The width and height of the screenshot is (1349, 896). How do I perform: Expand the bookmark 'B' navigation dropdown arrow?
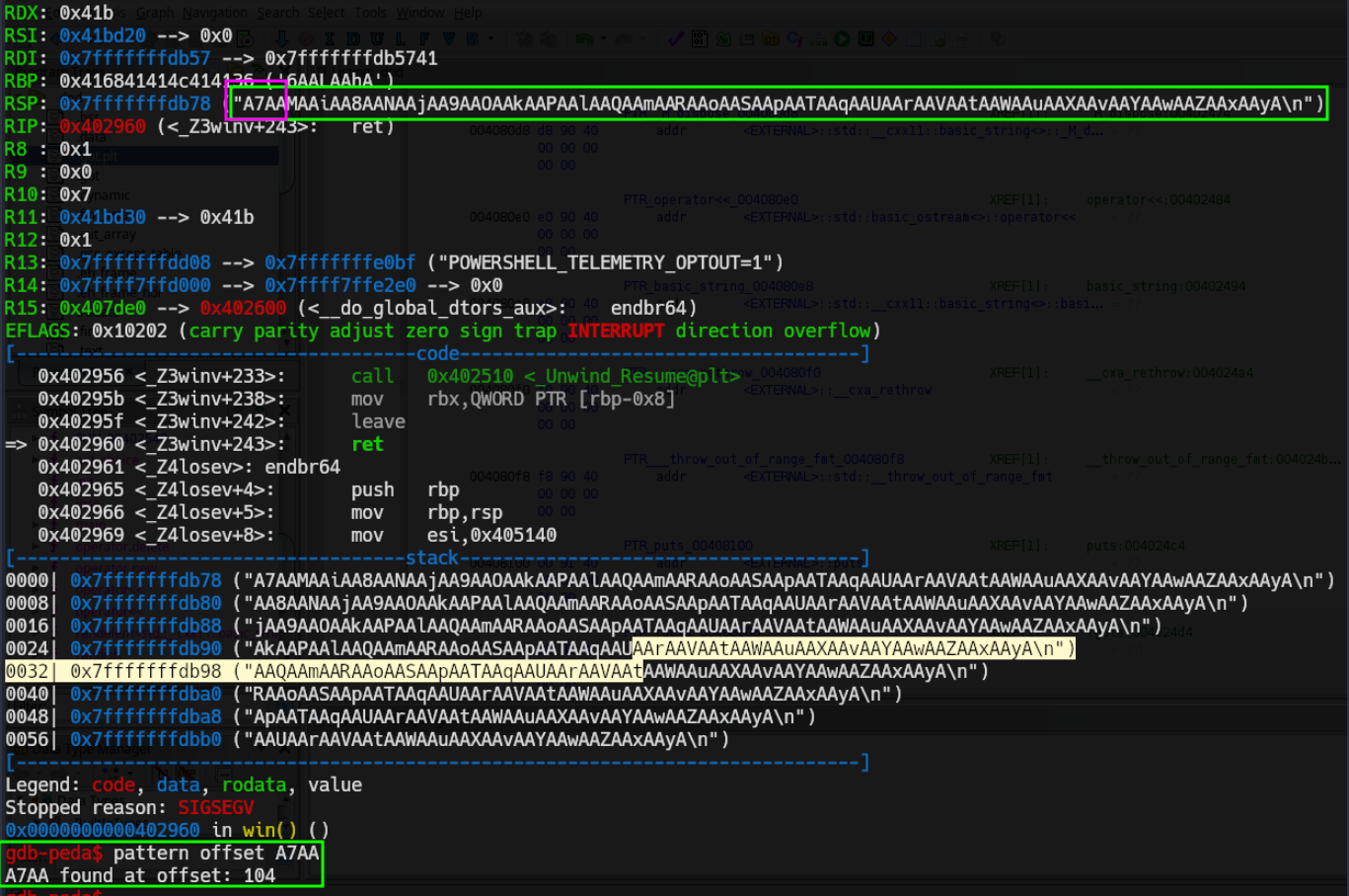(490, 39)
